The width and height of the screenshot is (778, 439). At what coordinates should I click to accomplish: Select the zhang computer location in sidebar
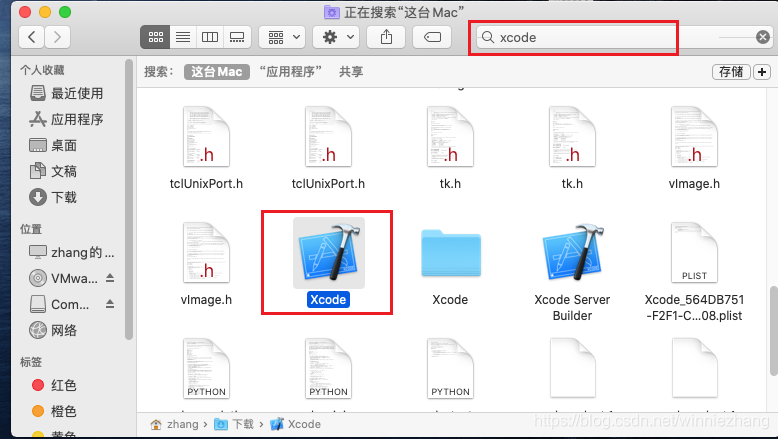pyautogui.click(x=72, y=252)
